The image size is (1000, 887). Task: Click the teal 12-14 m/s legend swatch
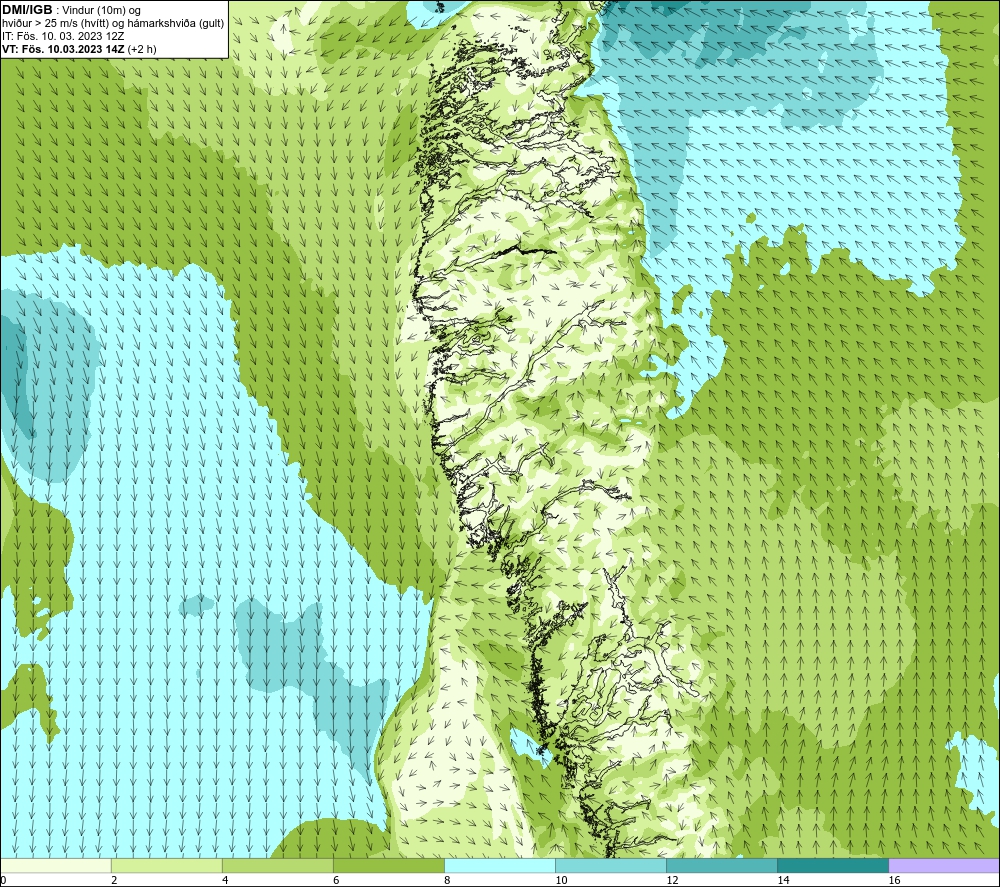pos(721,866)
